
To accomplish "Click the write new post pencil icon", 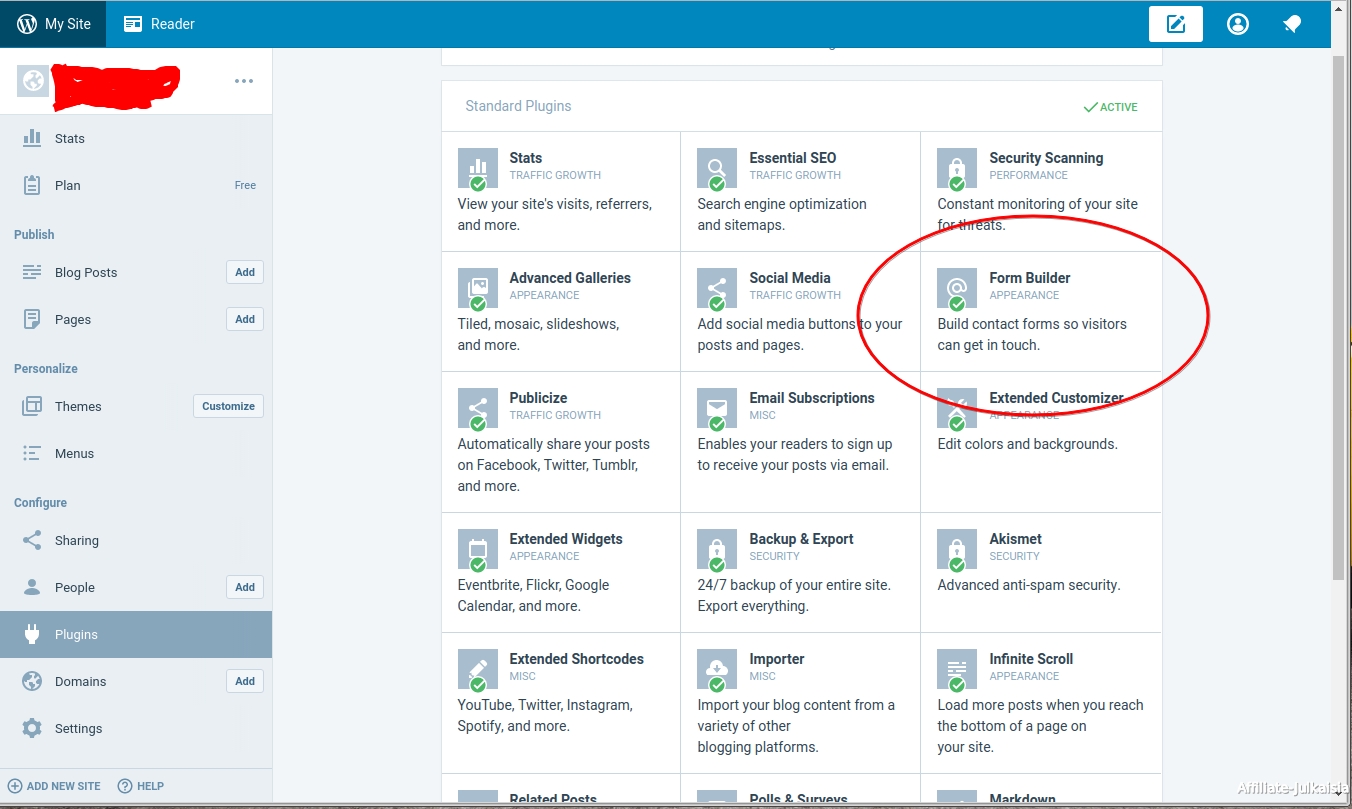I will 1175,24.
